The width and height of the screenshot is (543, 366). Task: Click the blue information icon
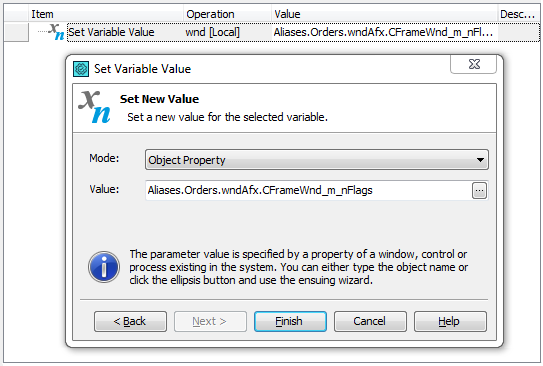(104, 267)
